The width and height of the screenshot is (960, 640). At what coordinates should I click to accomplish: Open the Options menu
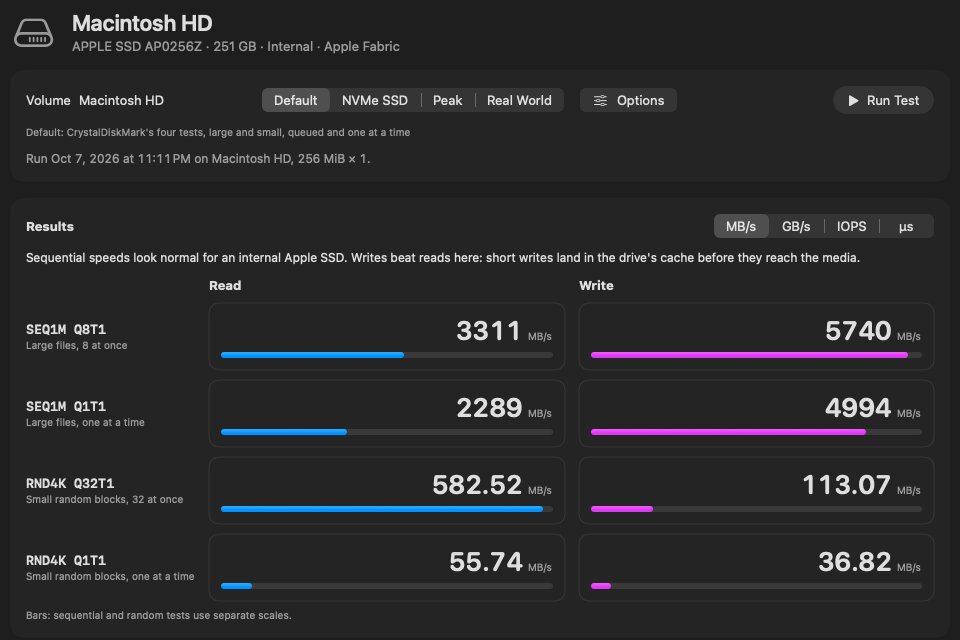(628, 100)
